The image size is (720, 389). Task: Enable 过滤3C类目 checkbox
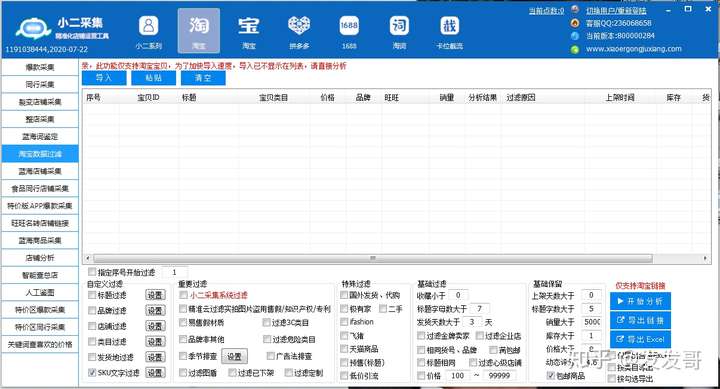click(x=266, y=322)
